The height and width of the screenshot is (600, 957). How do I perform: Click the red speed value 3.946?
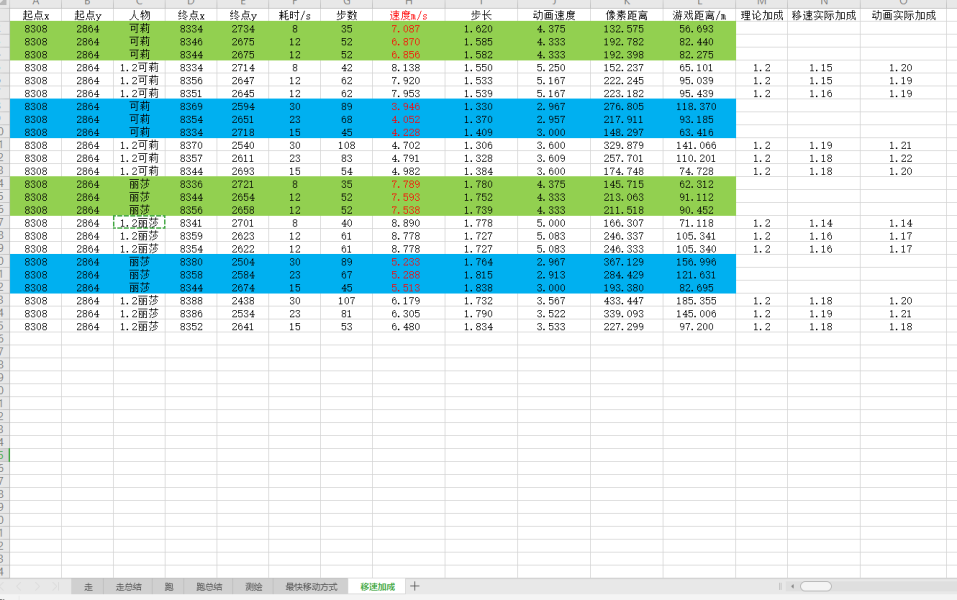tap(409, 107)
